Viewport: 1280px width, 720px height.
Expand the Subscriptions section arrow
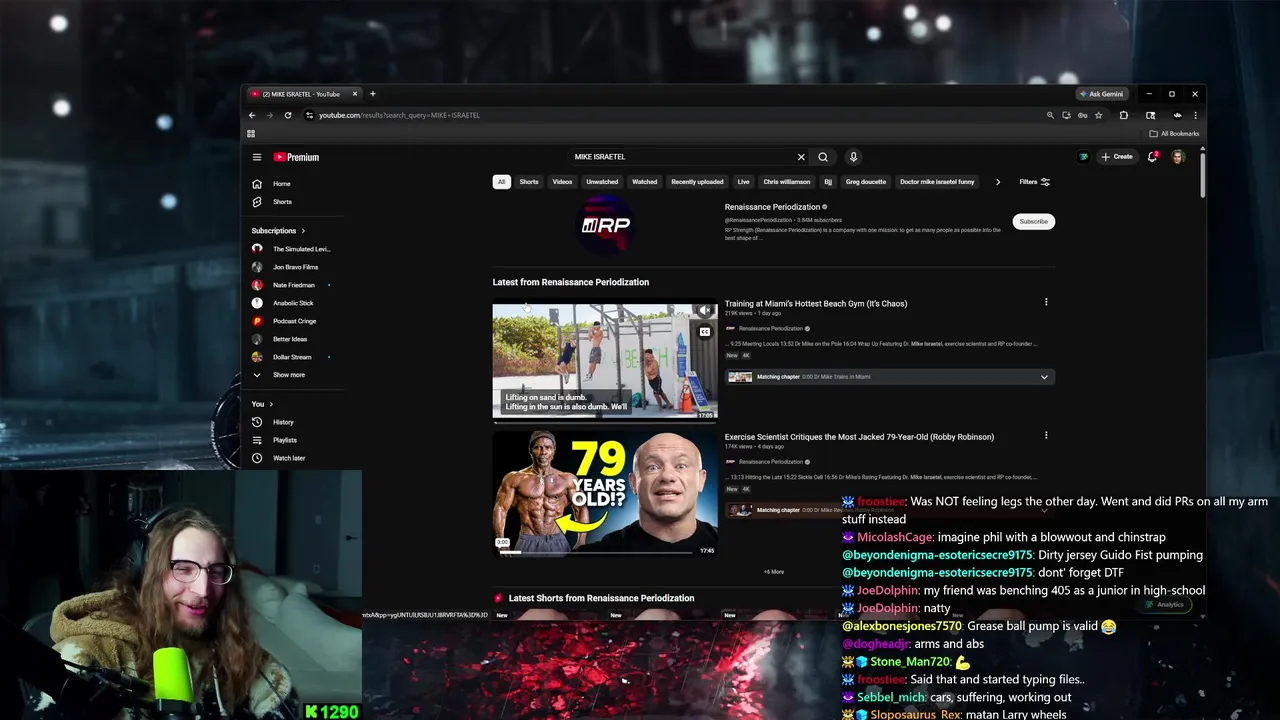click(304, 231)
